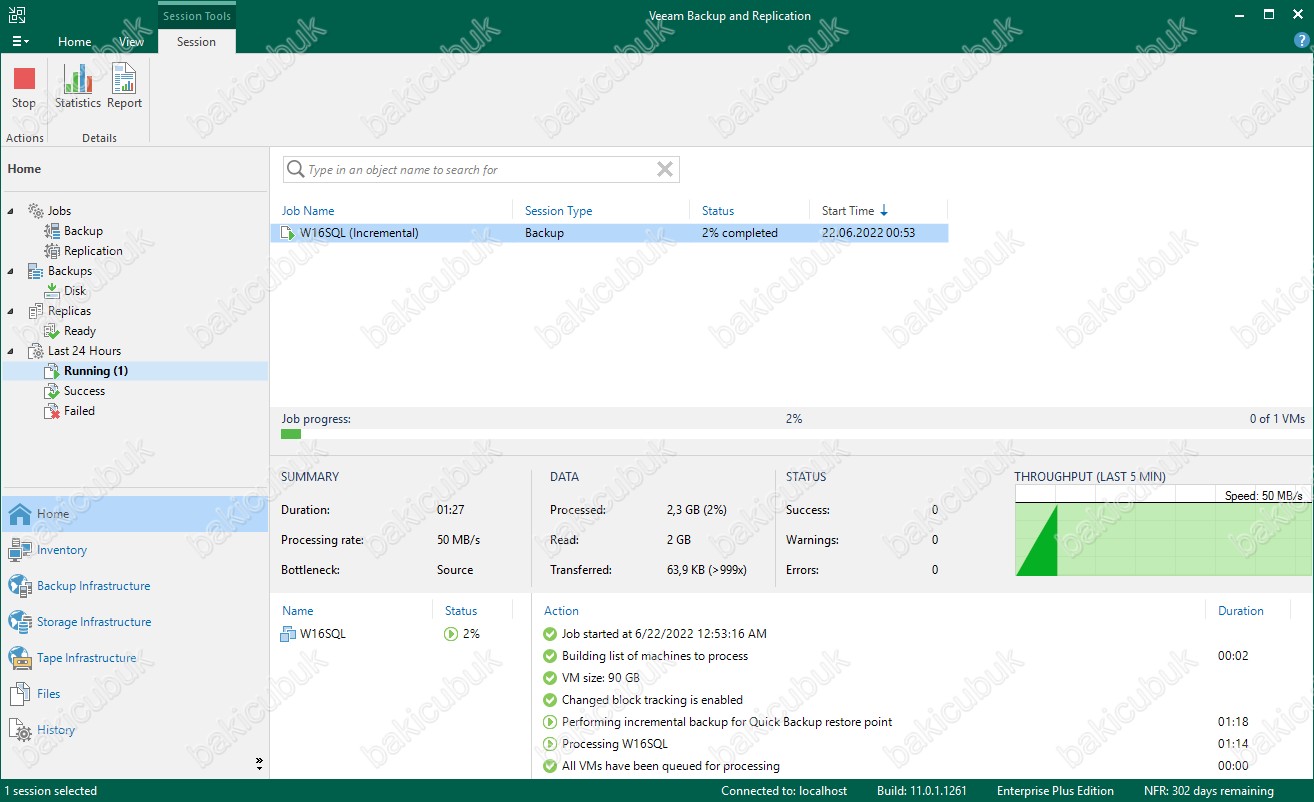The height and width of the screenshot is (802, 1314).
Task: Click the Veeam application icon in title bar
Action: pyautogui.click(x=16, y=15)
